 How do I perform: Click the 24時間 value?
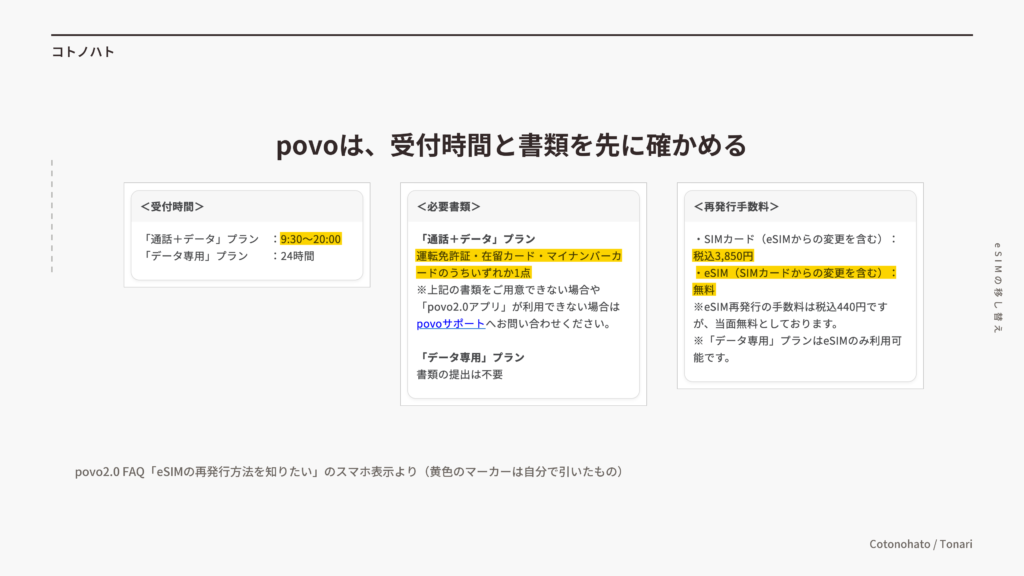point(298,256)
